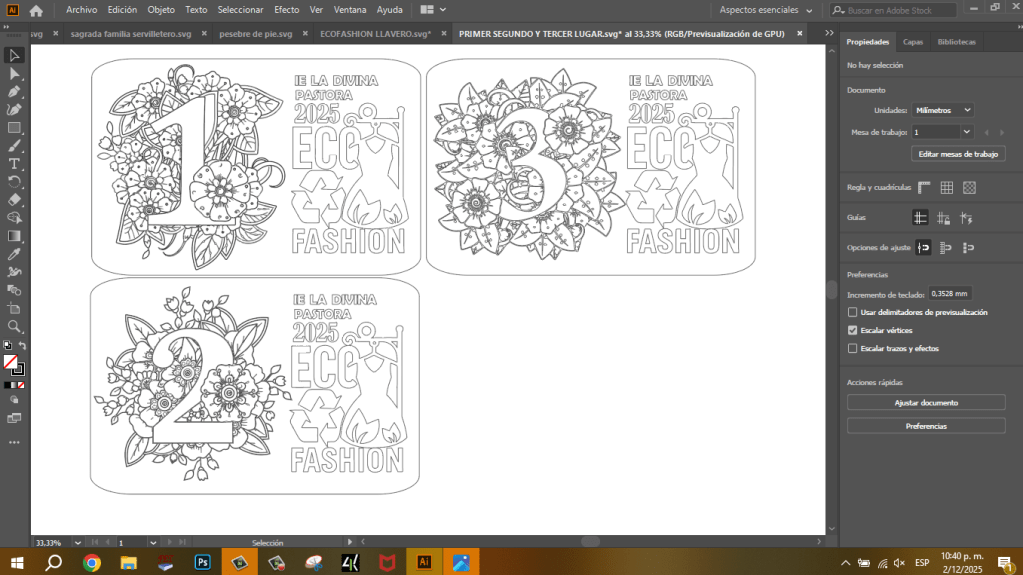Screen dimensions: 1023x575
Task: Expand the Mesa de trabajo dropdown
Action: coord(966,132)
